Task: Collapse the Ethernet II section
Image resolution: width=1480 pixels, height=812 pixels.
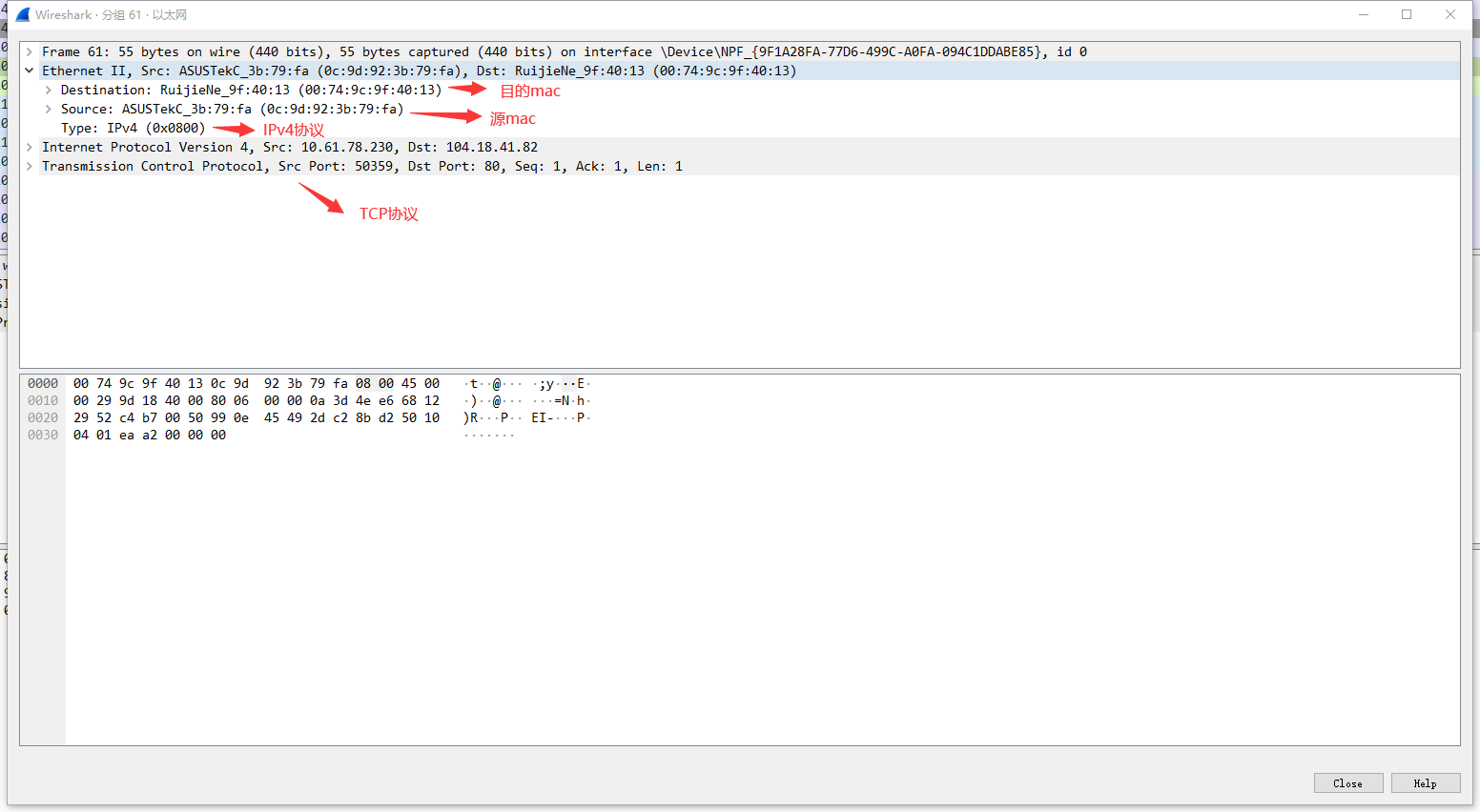Action: click(x=29, y=70)
